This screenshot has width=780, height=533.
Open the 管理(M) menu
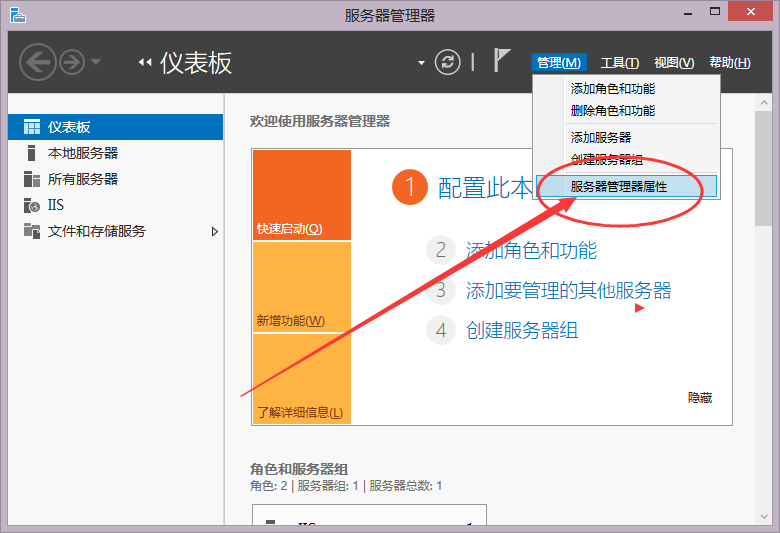(559, 63)
